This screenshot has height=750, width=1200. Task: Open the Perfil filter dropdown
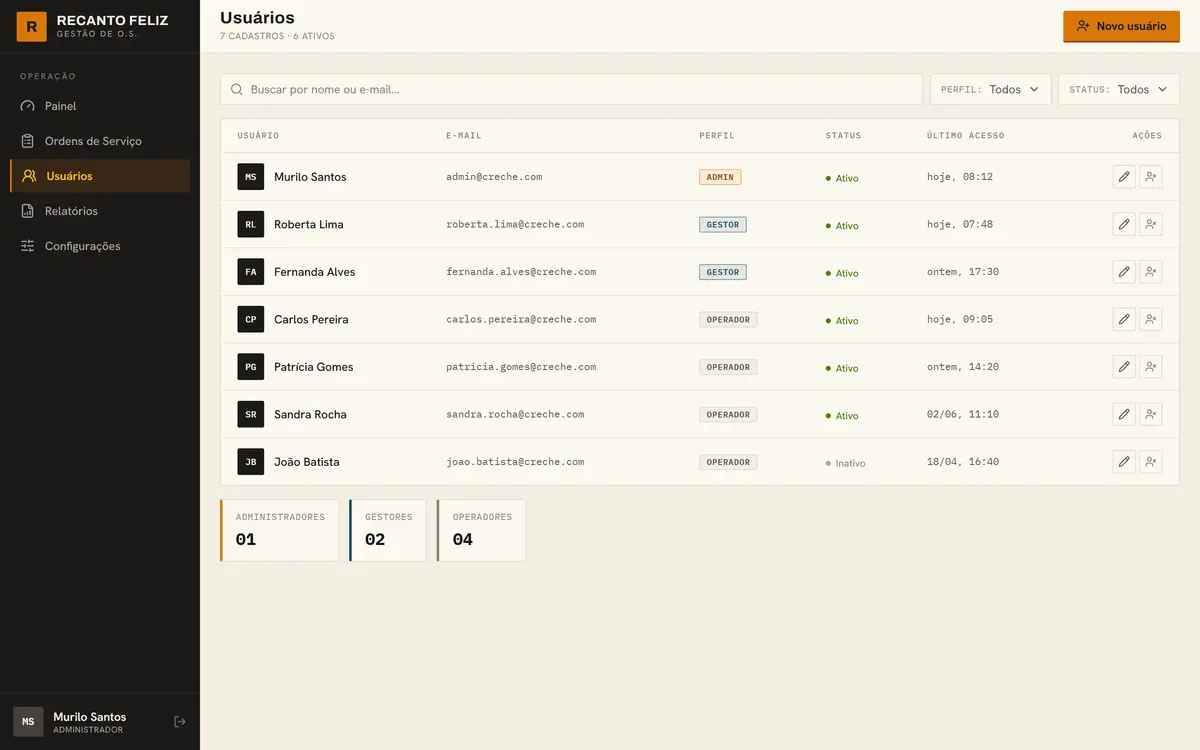pyautogui.click(x=991, y=89)
